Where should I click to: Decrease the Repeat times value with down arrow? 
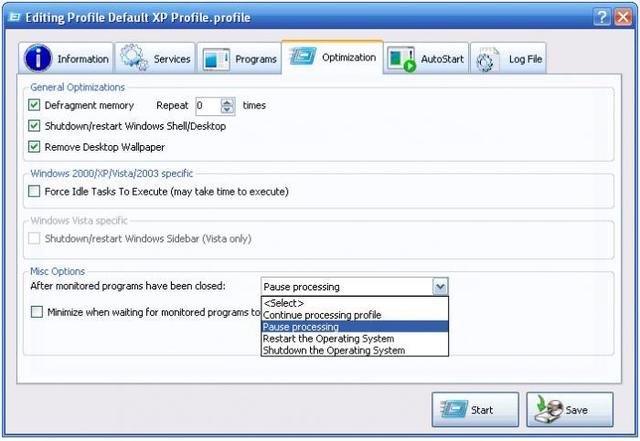coord(227,109)
